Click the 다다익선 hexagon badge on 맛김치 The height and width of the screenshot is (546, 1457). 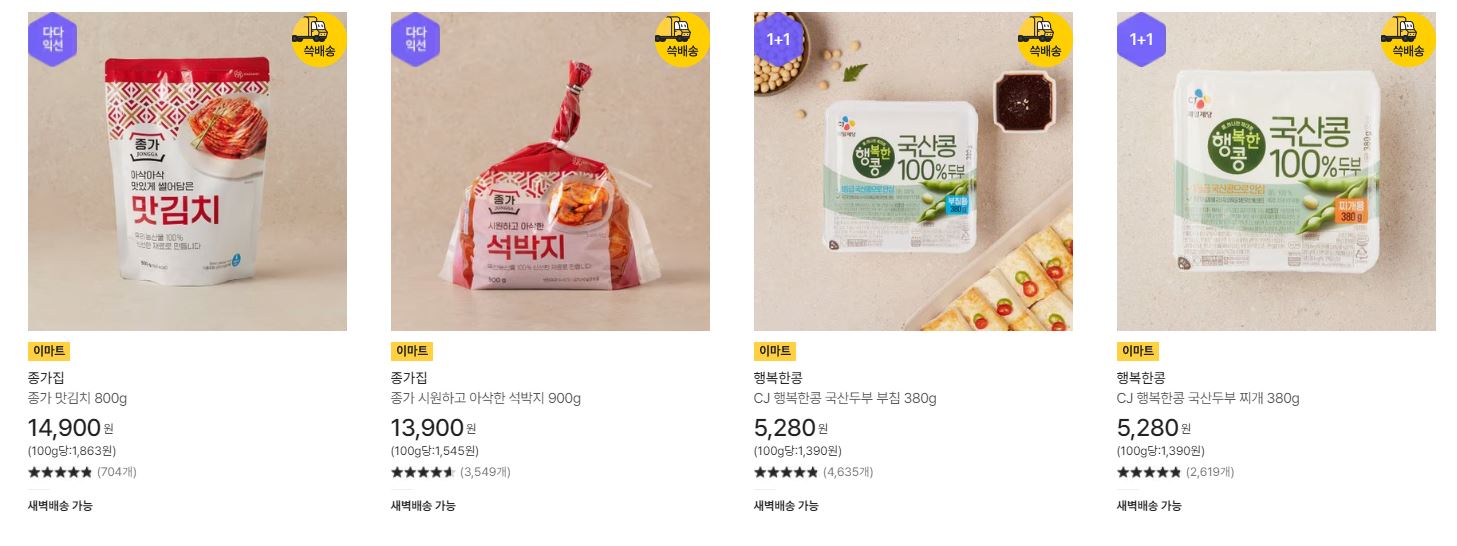click(52, 39)
